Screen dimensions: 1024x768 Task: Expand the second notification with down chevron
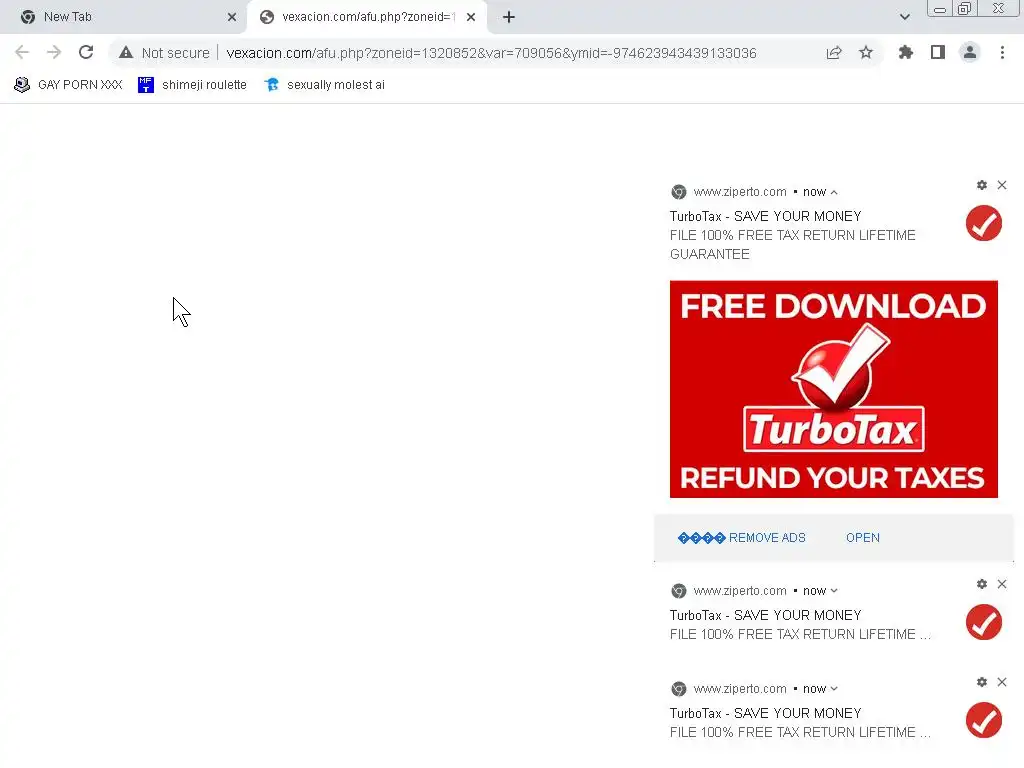pyautogui.click(x=834, y=591)
